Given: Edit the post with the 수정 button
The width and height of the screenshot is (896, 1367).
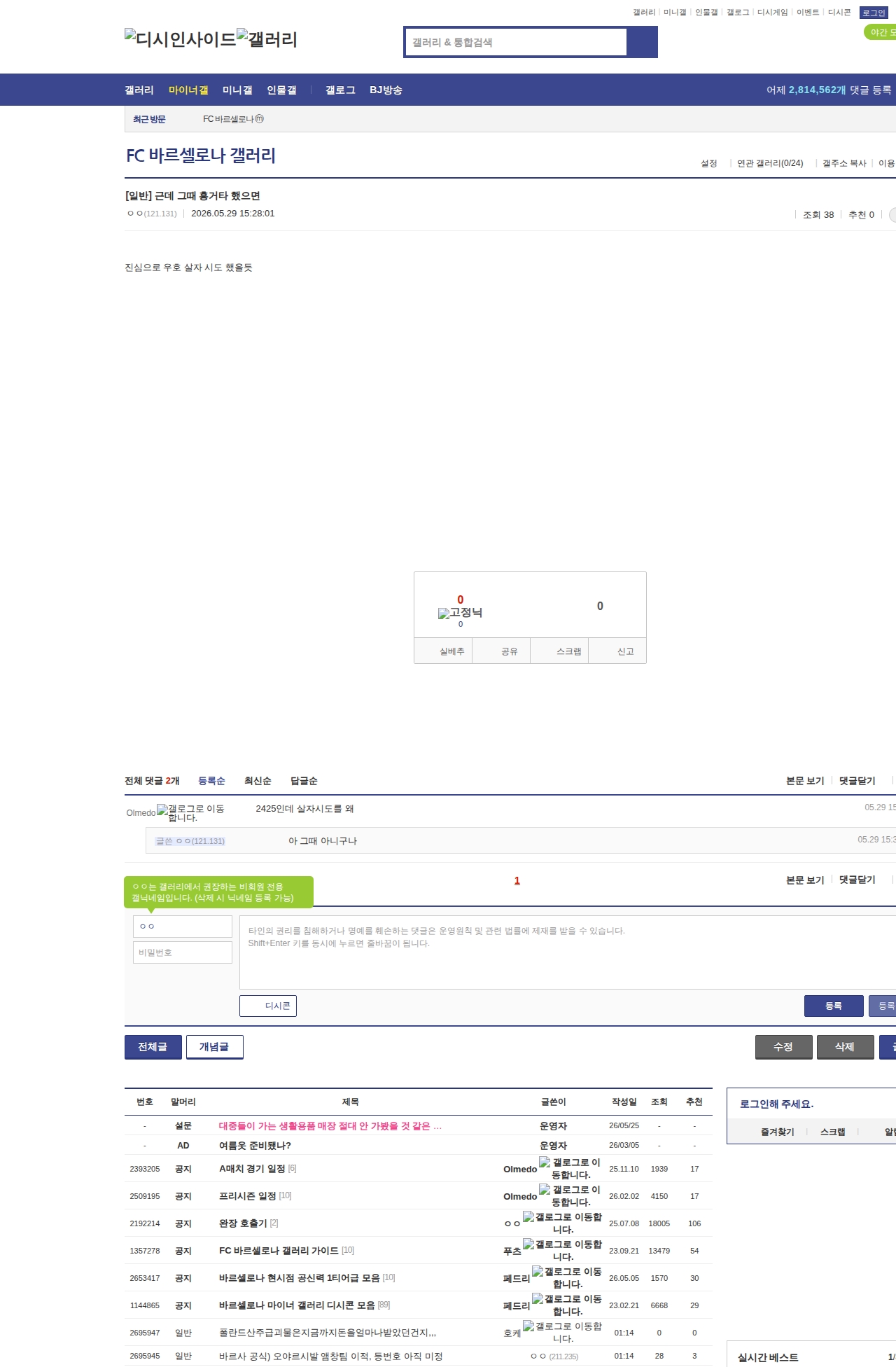Looking at the screenshot, I should click(x=784, y=1047).
